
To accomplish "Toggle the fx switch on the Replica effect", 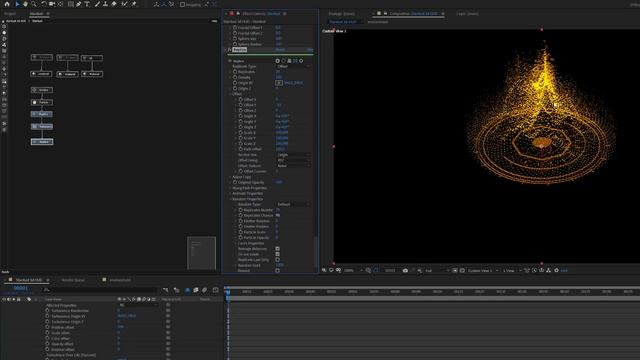I will 229,50.
